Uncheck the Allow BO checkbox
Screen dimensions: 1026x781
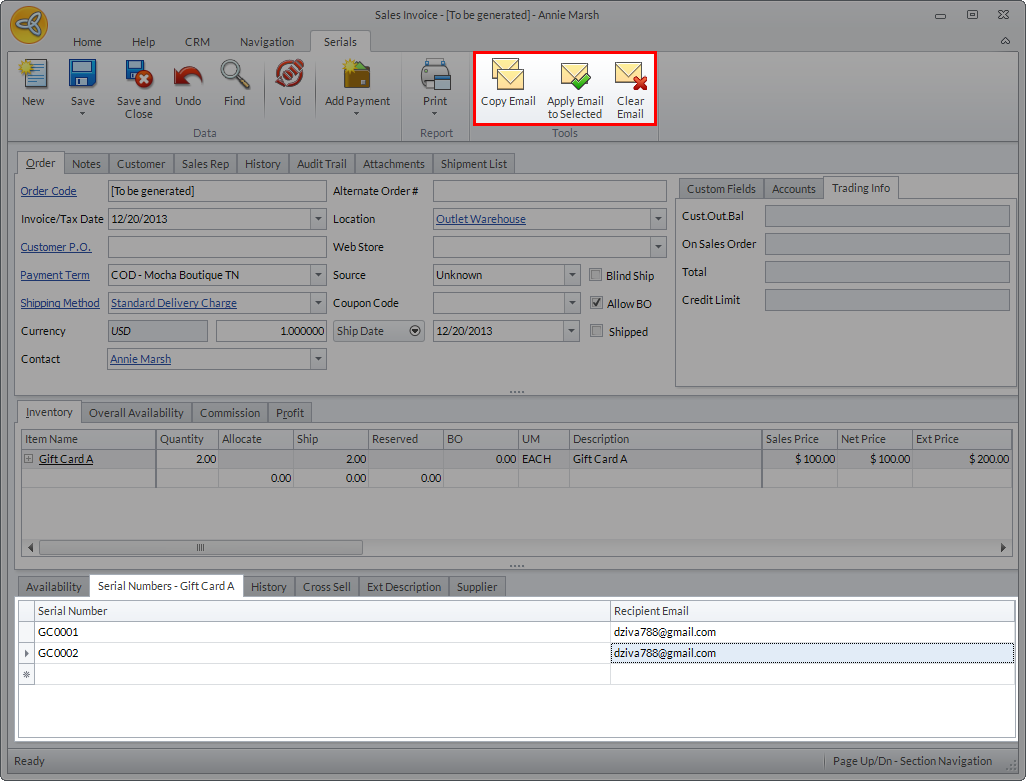(x=597, y=303)
